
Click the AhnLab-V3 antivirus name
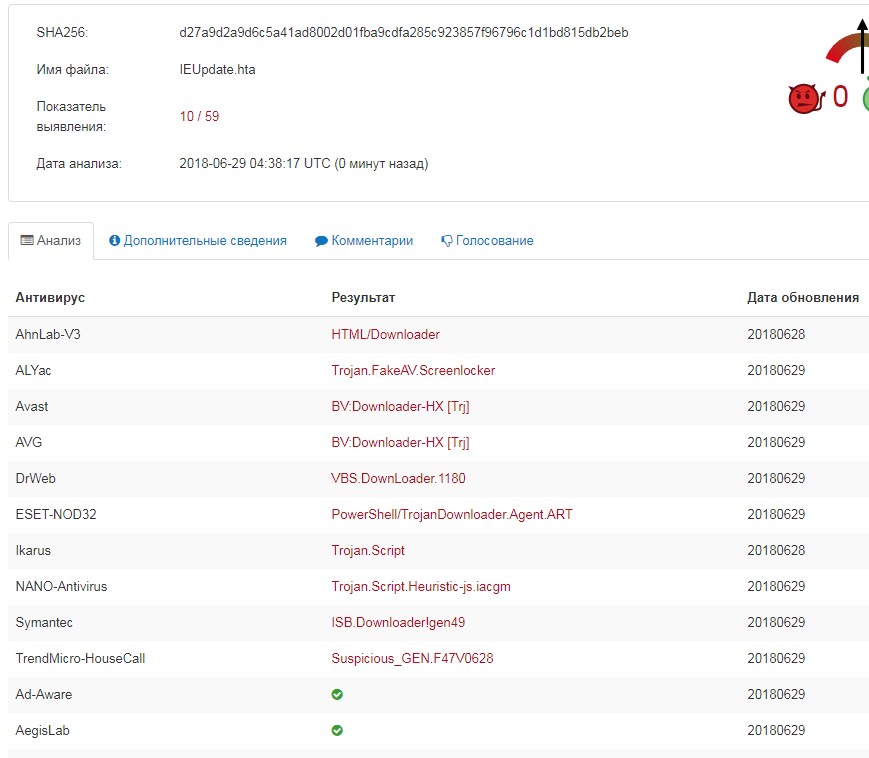(48, 334)
